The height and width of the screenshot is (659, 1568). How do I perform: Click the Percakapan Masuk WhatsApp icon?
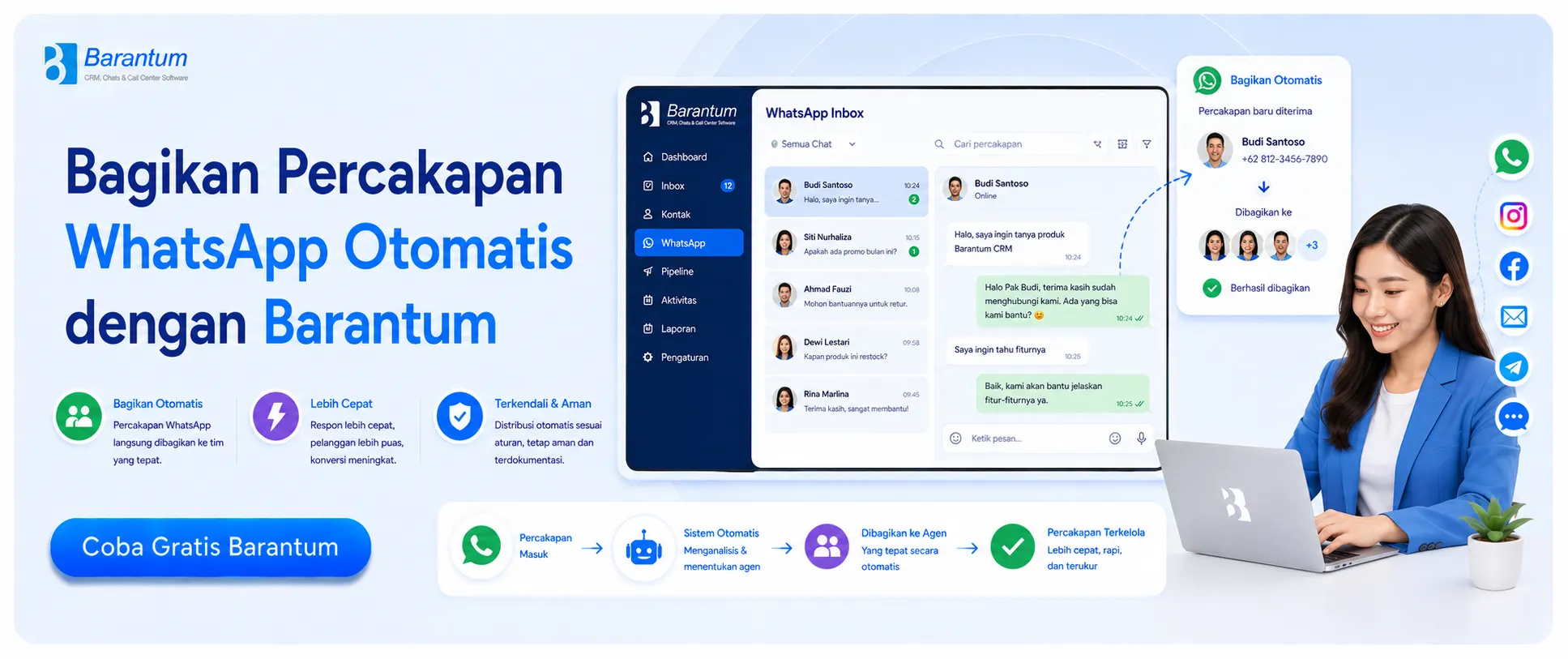(x=481, y=547)
